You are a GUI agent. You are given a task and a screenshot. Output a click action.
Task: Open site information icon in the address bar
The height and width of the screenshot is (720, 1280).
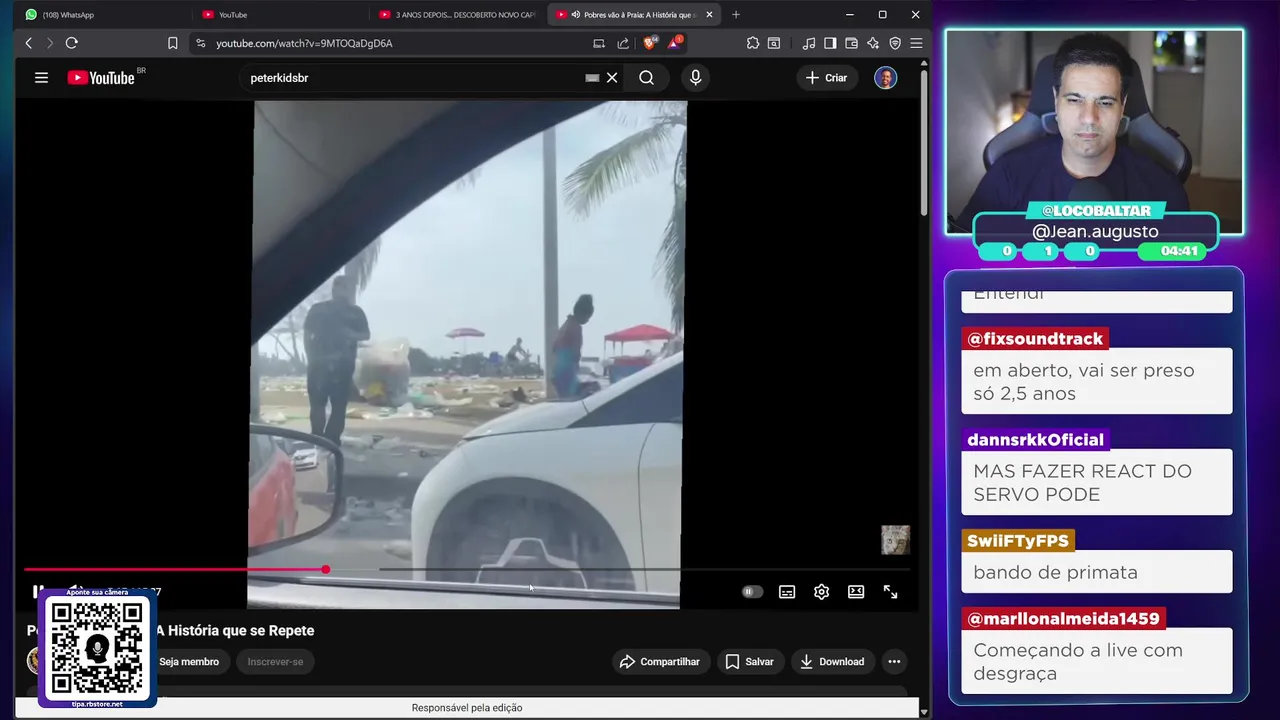point(200,43)
